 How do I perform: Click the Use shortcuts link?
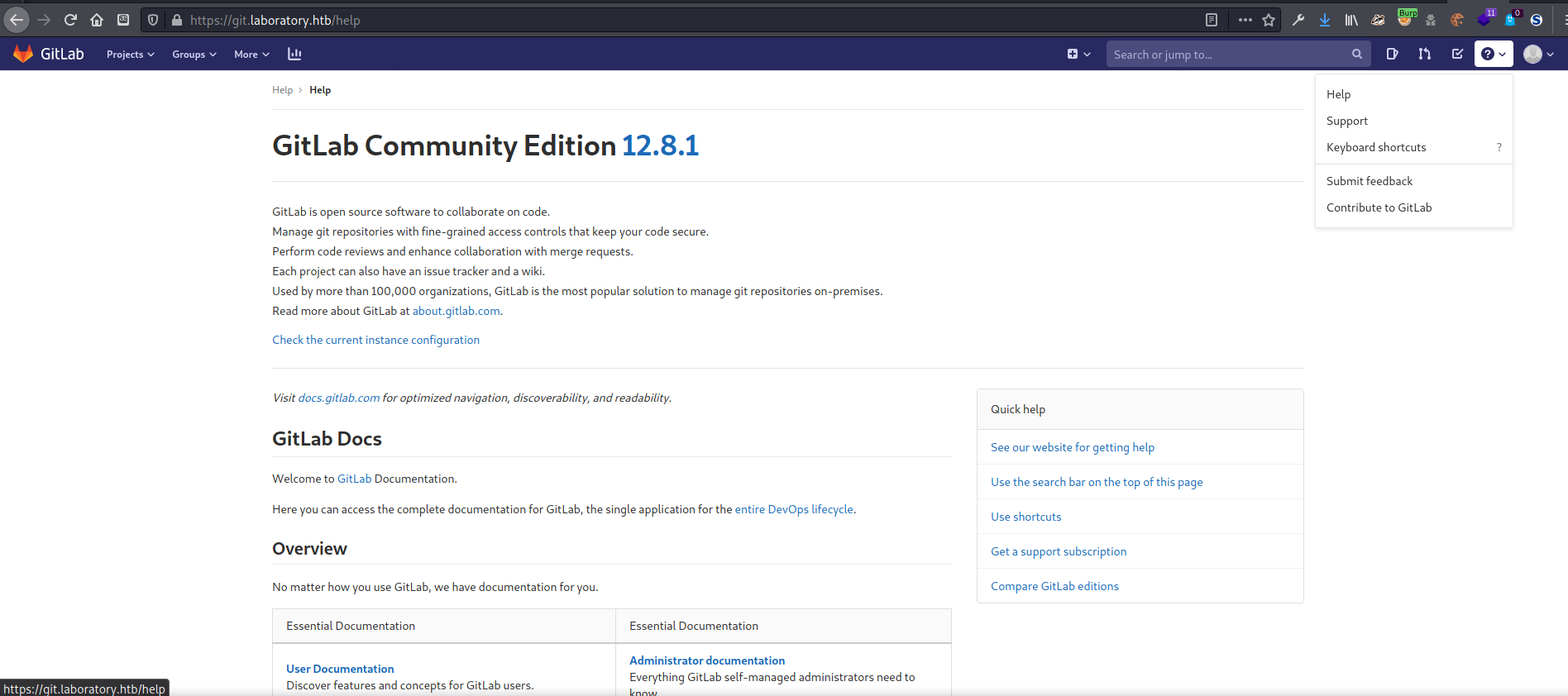coord(1025,517)
